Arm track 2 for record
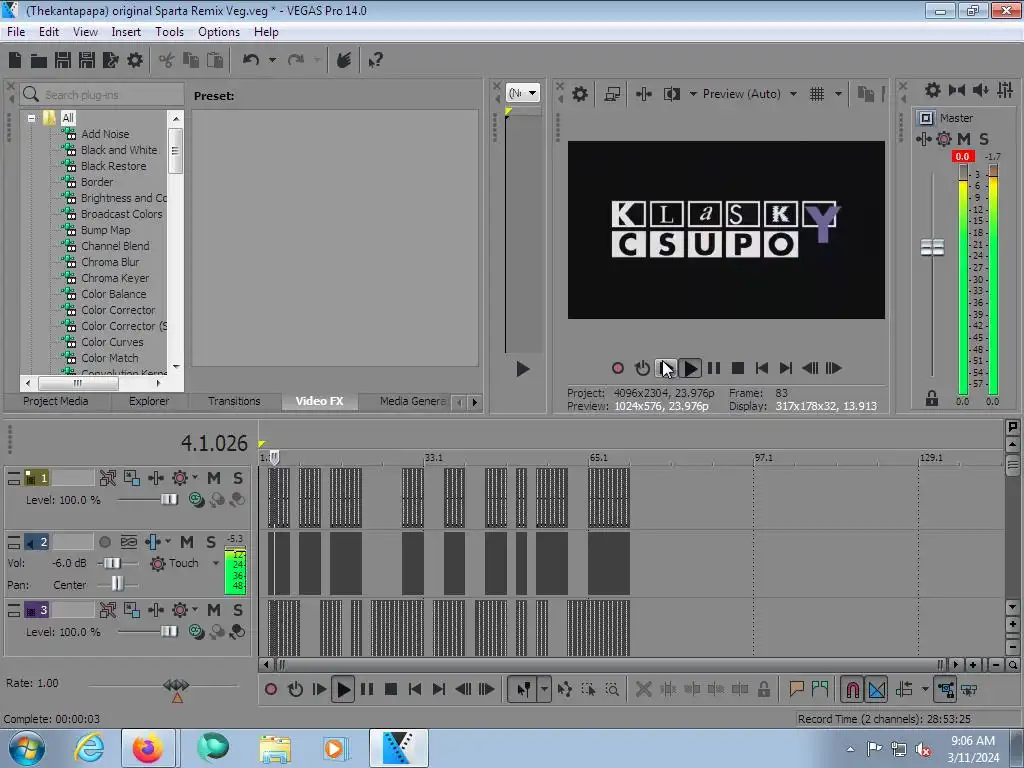Viewport: 1024px width, 768px height. coord(104,542)
